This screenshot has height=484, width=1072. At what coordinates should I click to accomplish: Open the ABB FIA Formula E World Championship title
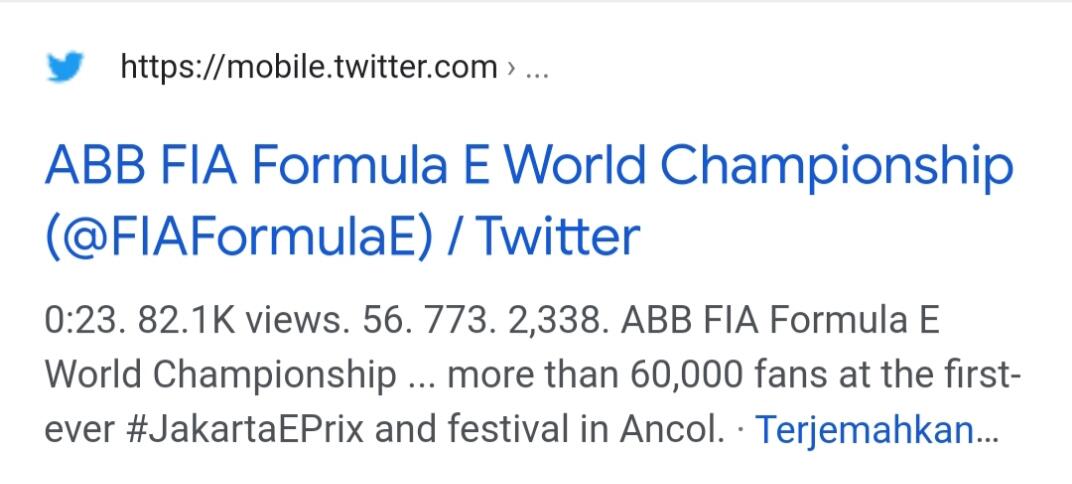tap(528, 166)
